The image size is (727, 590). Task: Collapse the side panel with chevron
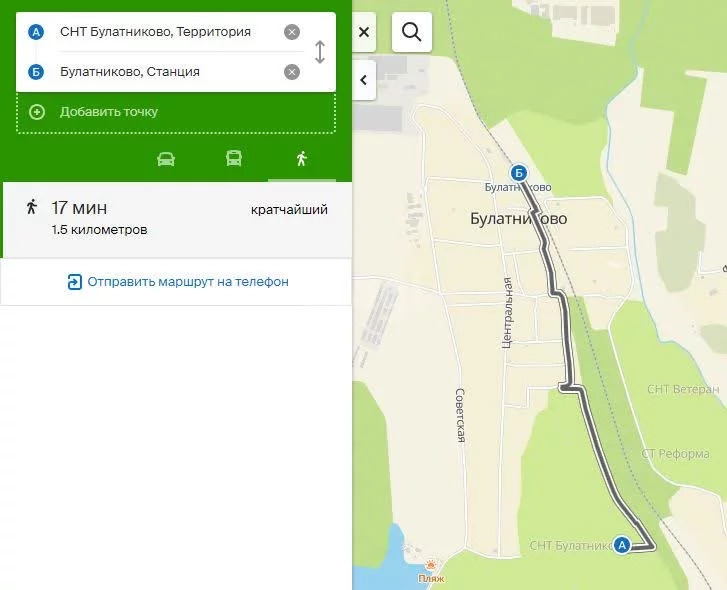coord(364,80)
